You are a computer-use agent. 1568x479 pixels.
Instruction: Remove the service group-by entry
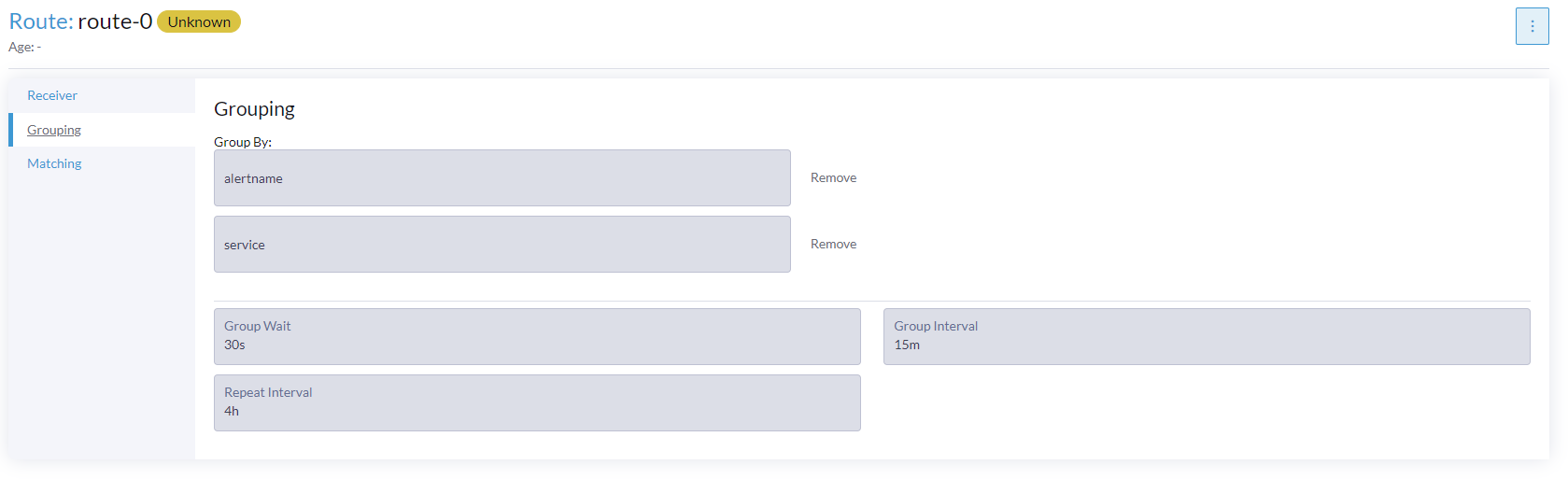click(x=833, y=244)
